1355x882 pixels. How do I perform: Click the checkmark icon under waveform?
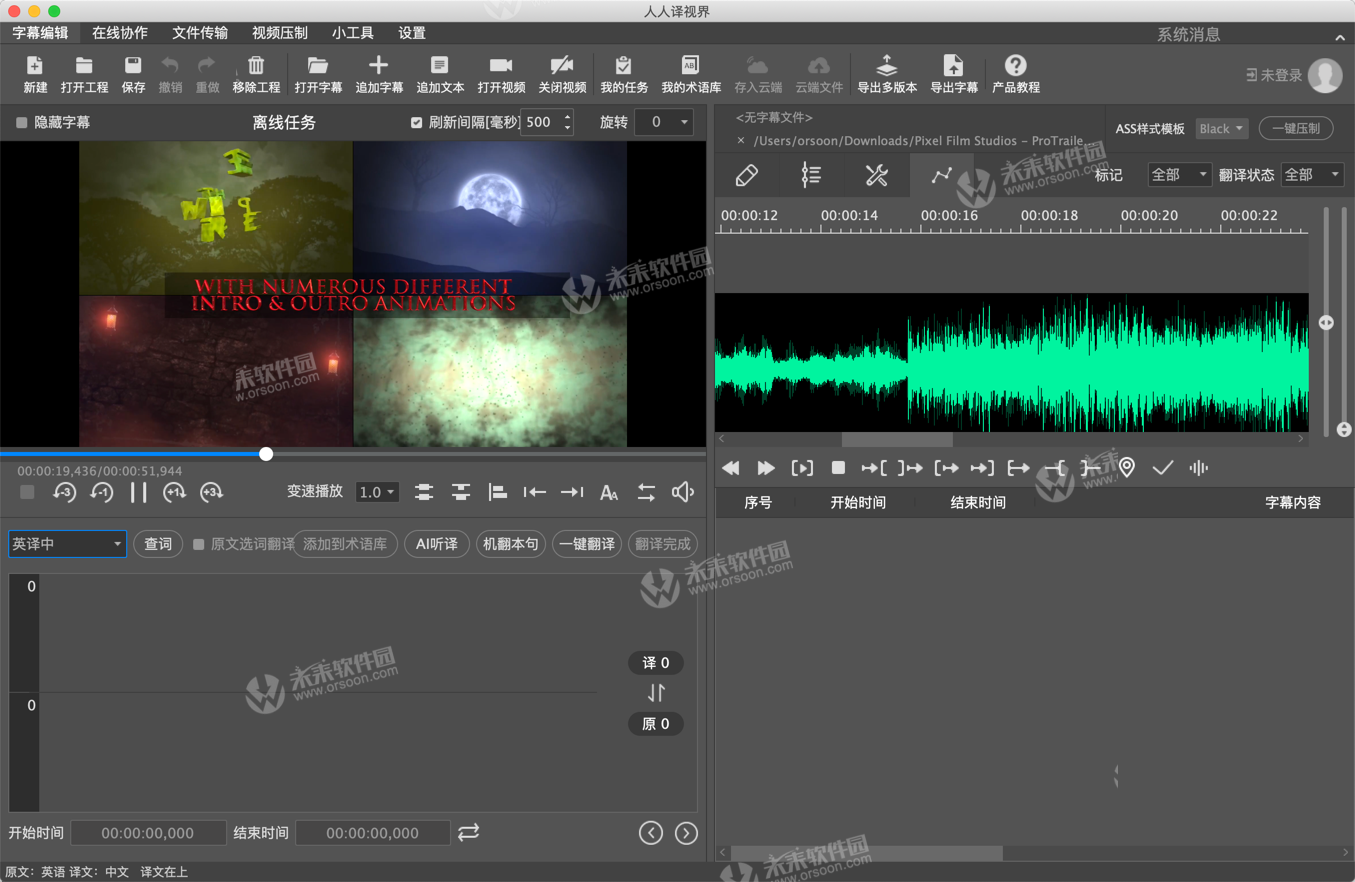click(x=1162, y=468)
